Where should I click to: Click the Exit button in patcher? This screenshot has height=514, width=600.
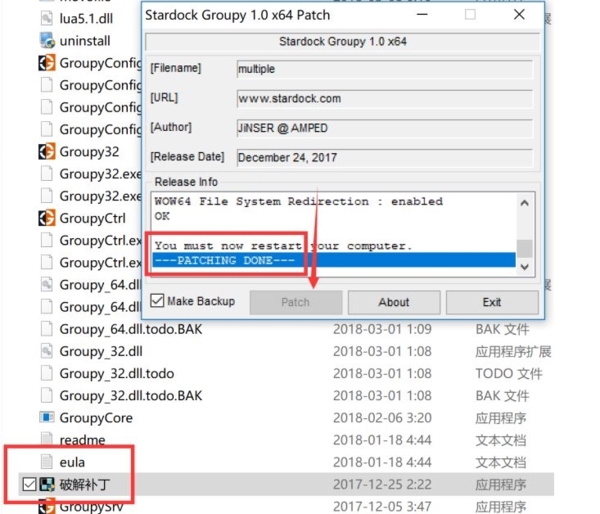point(492,302)
